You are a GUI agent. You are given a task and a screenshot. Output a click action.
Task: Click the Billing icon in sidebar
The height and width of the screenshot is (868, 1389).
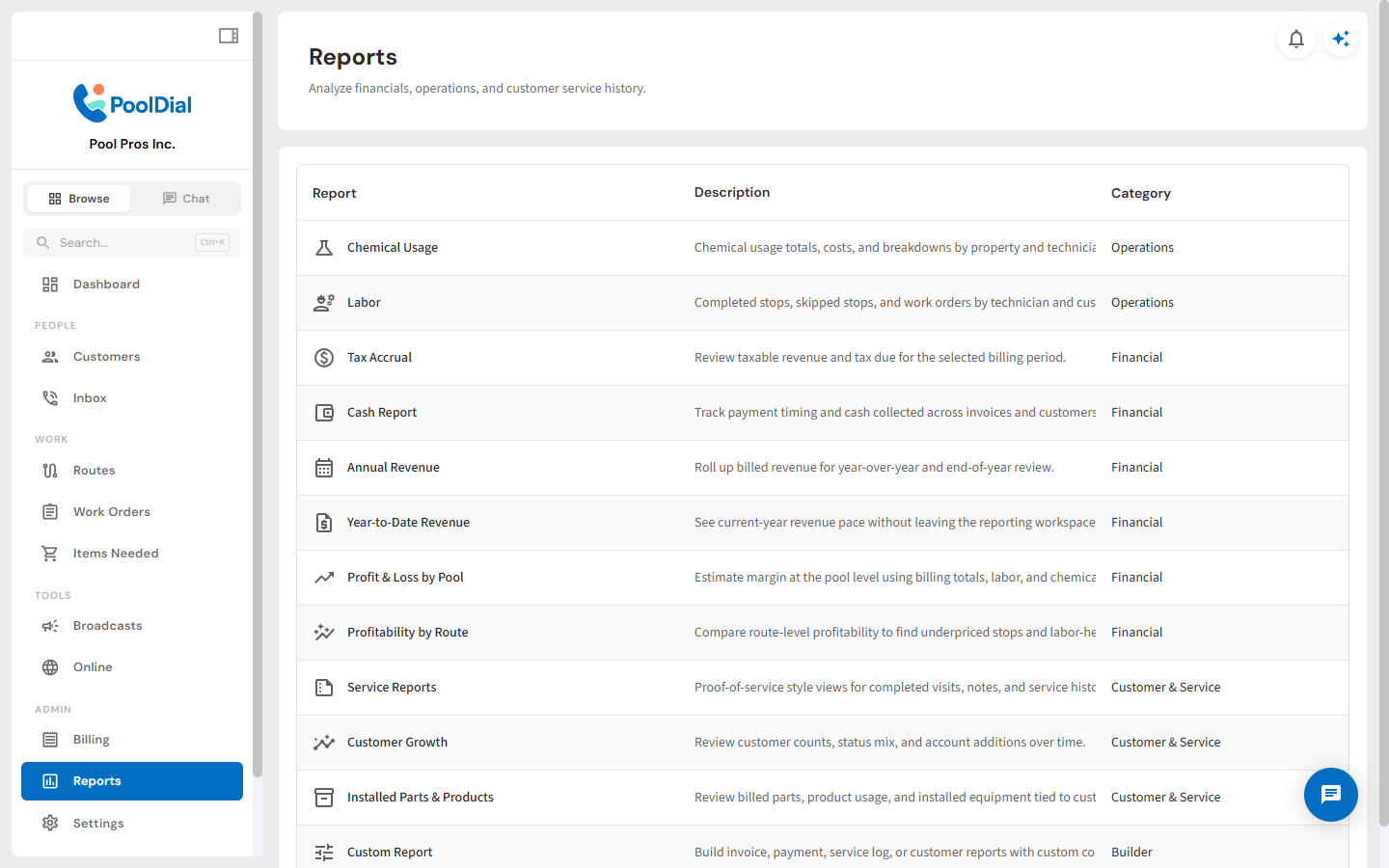tap(50, 740)
